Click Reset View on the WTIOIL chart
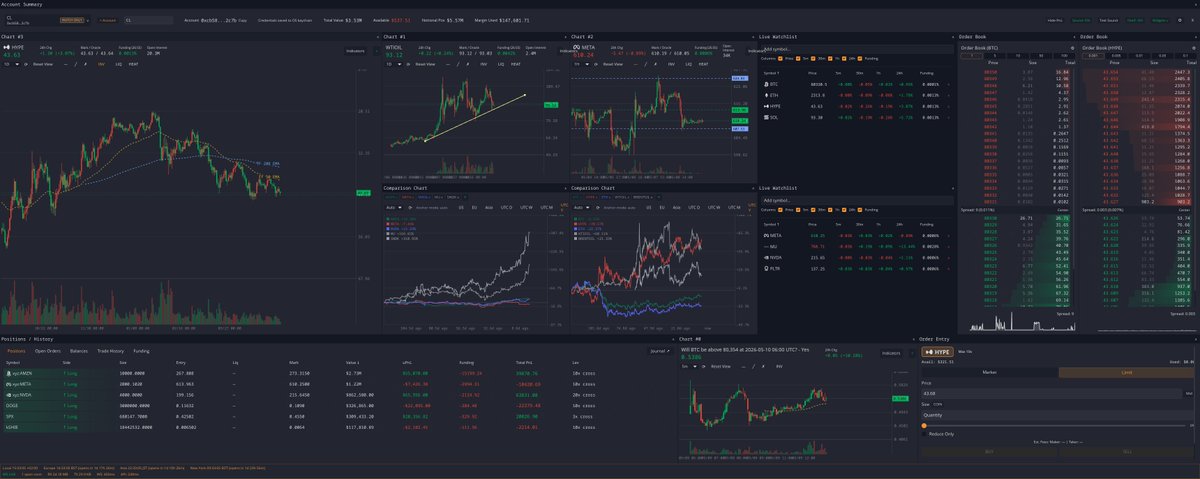1200x479 pixels. pos(425,64)
